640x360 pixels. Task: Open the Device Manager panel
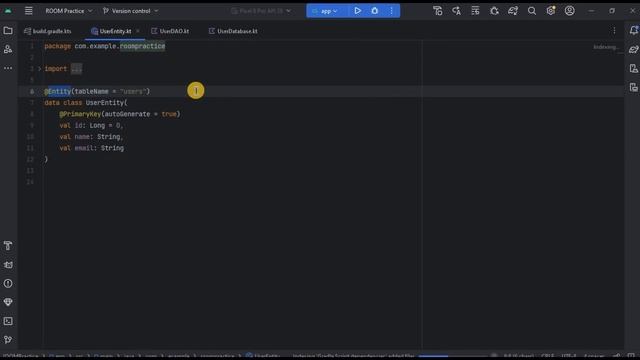633,68
